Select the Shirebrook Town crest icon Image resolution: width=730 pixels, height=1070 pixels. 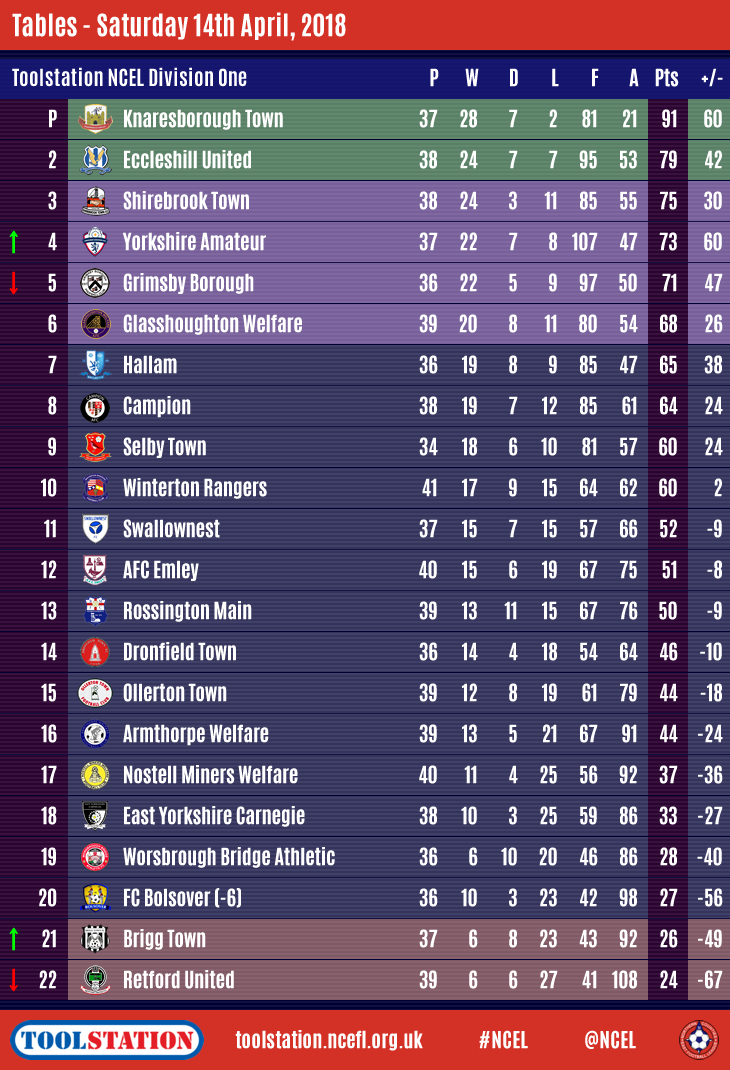point(95,201)
